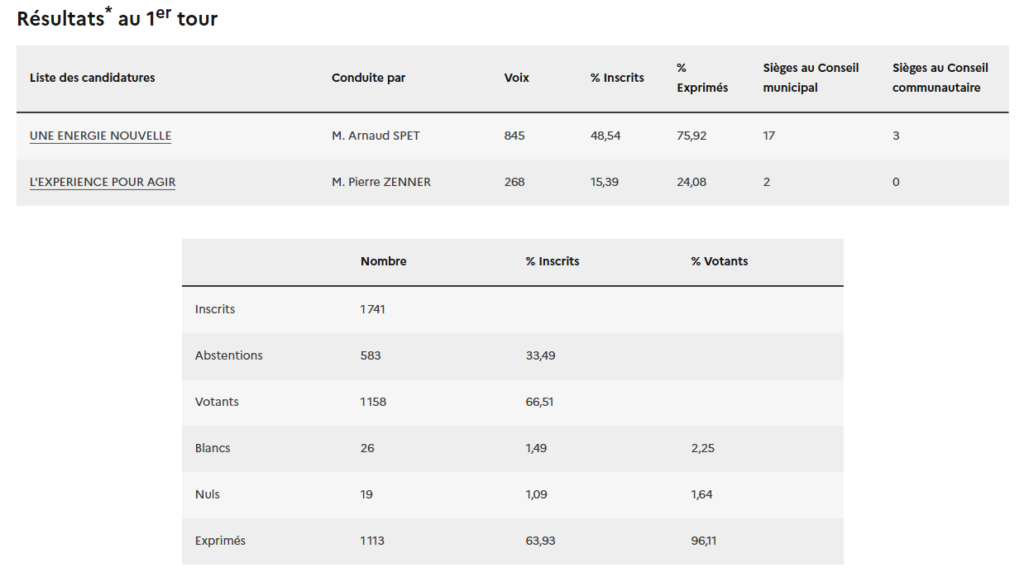Select the Nuls row label
Screen dimensions: 1024x577
click(207, 494)
